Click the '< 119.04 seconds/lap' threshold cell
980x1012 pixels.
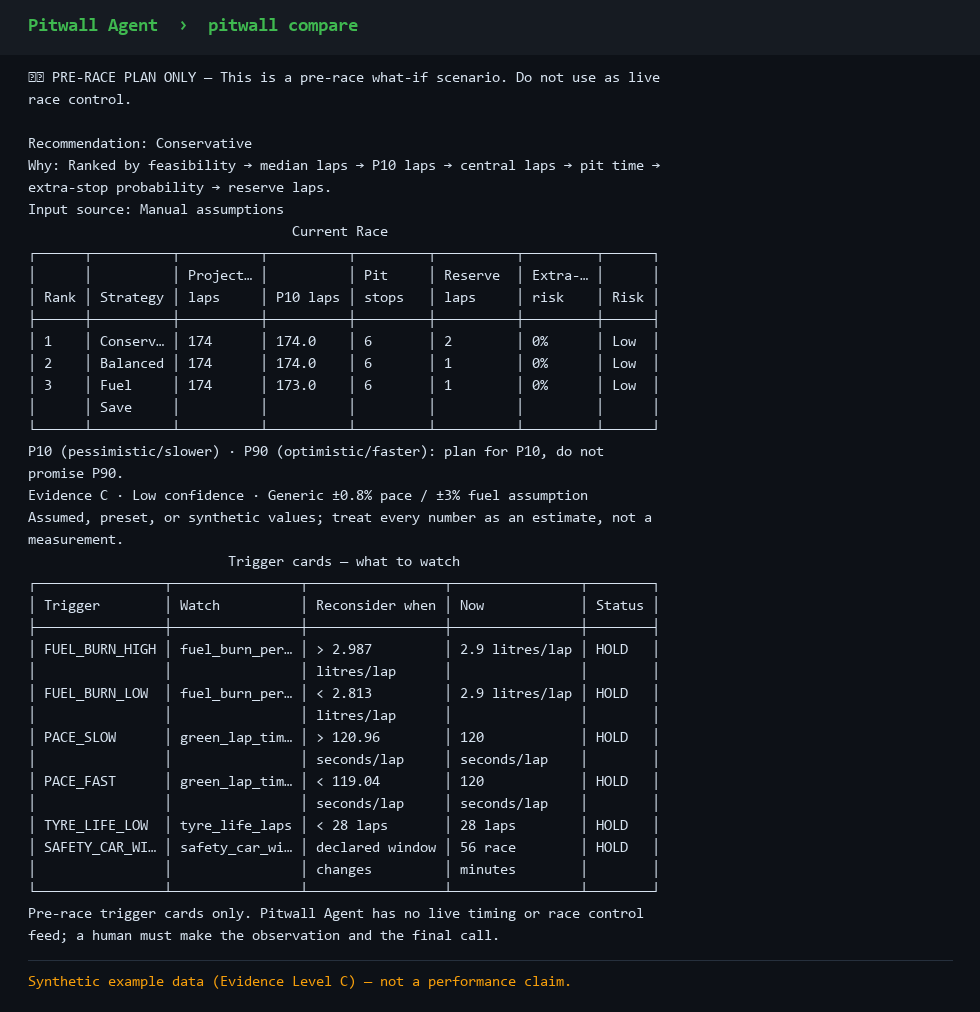(360, 792)
